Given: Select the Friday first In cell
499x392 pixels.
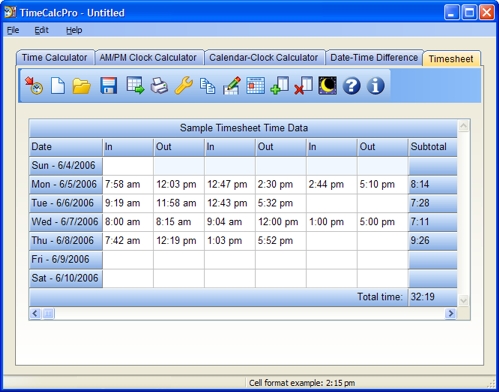Looking at the screenshot, I should [128, 260].
